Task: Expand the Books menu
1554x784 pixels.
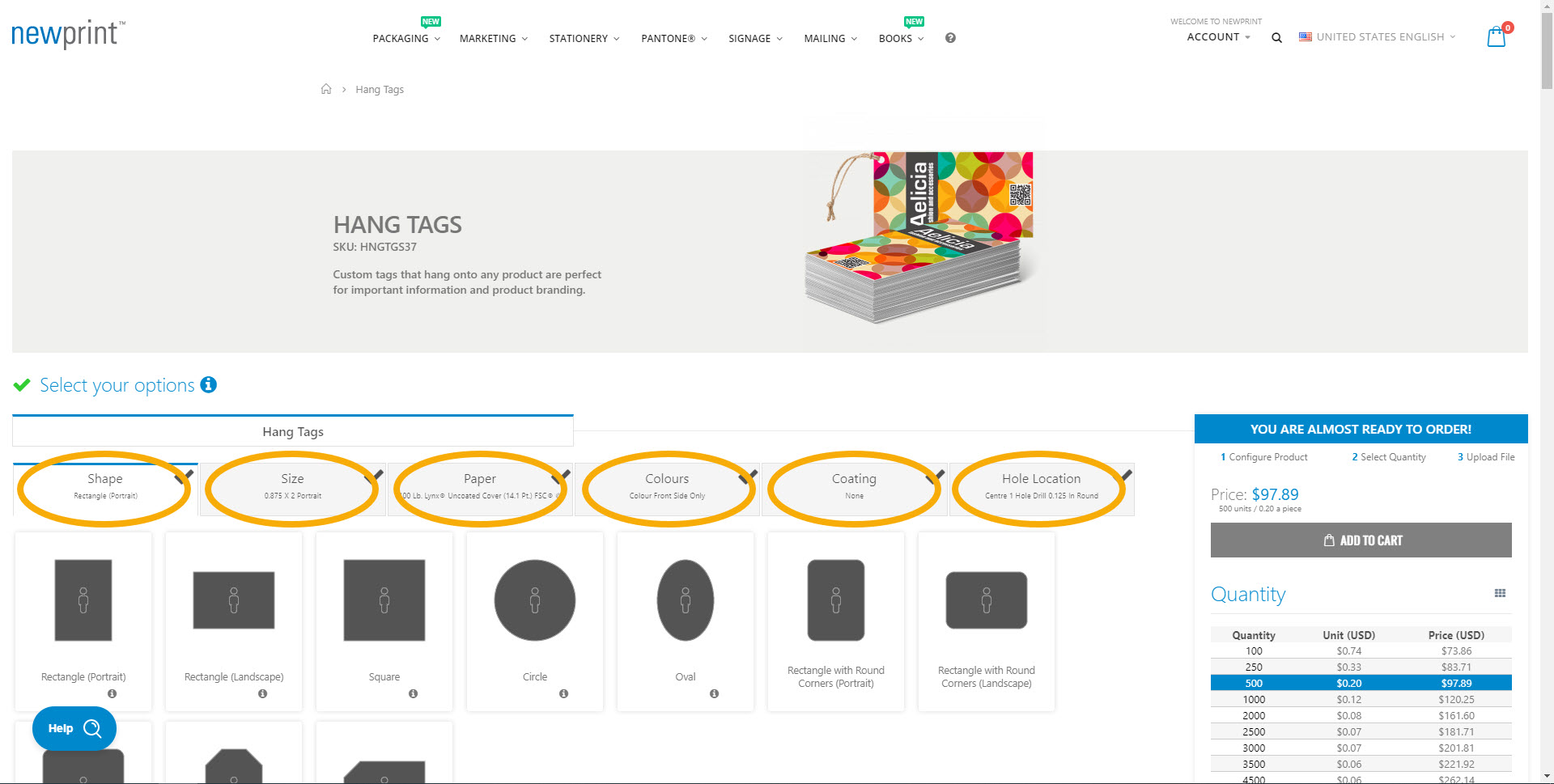Action: pos(901,38)
